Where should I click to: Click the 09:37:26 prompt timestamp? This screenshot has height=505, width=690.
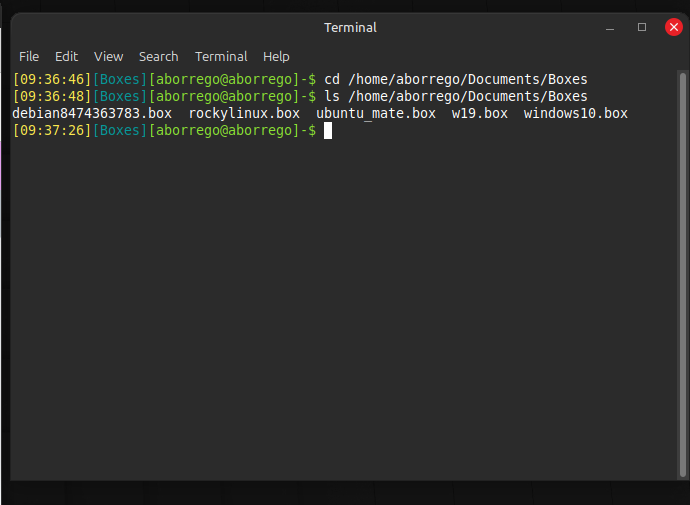(x=52, y=131)
